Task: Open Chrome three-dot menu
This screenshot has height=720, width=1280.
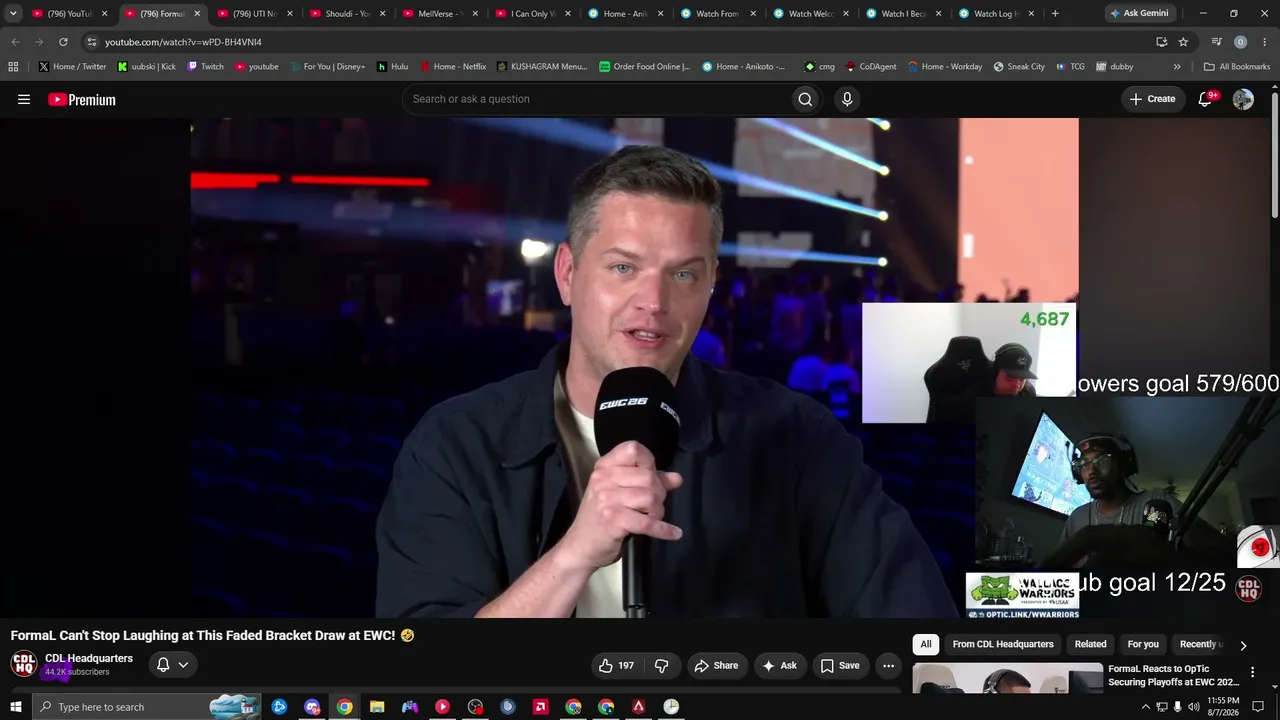Action: [x=1265, y=42]
